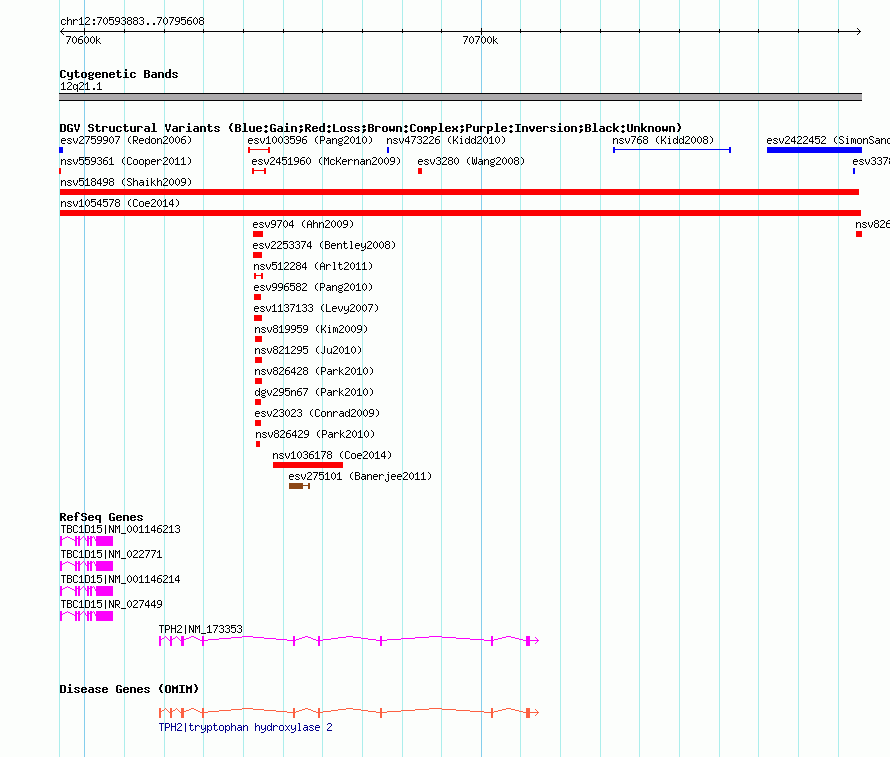Click the esv1137133 (Levy2007) label
Image resolution: width=890 pixels, height=757 pixels.
point(316,308)
